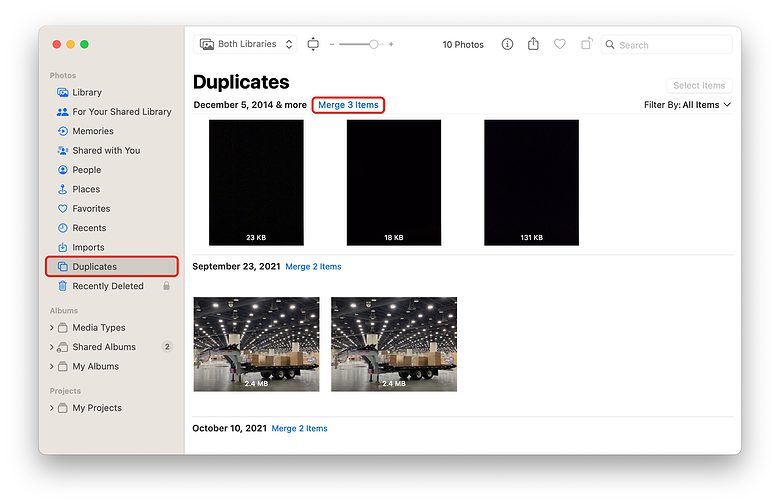Click the search magnifier icon
Image resolution: width=780 pixels, height=504 pixels.
pyautogui.click(x=610, y=44)
